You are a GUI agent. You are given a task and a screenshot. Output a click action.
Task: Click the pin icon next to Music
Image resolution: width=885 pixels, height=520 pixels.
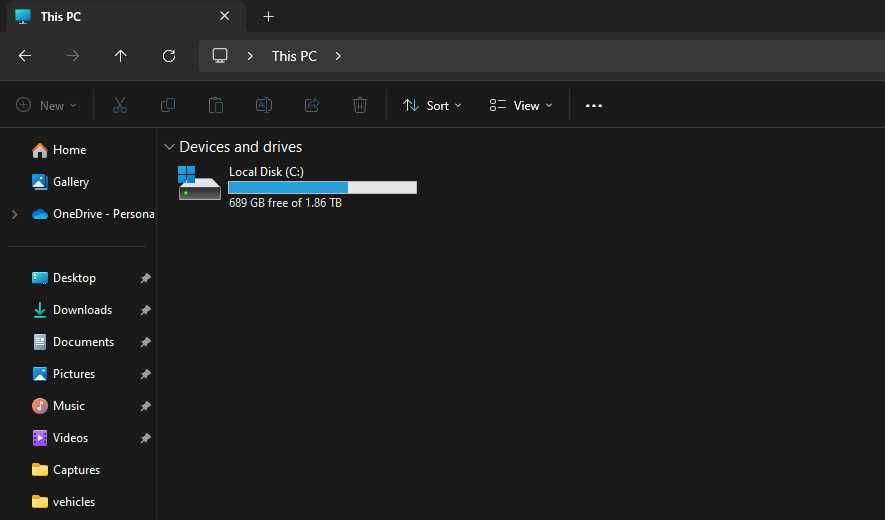[145, 406]
